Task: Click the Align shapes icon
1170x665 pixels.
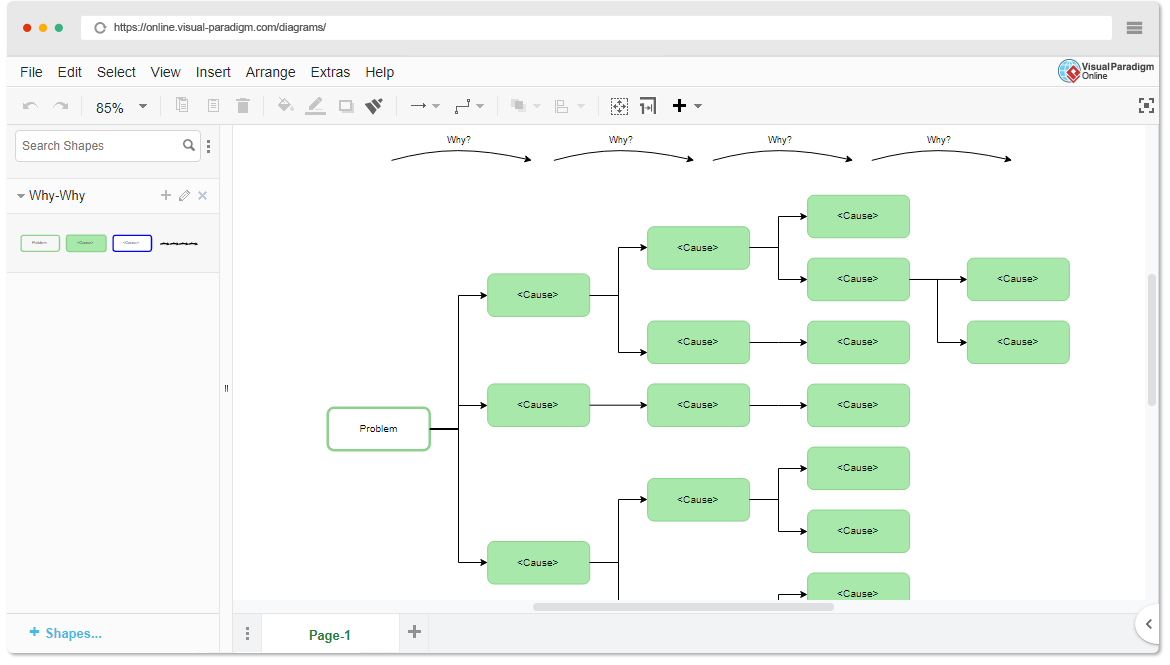Action: (562, 106)
